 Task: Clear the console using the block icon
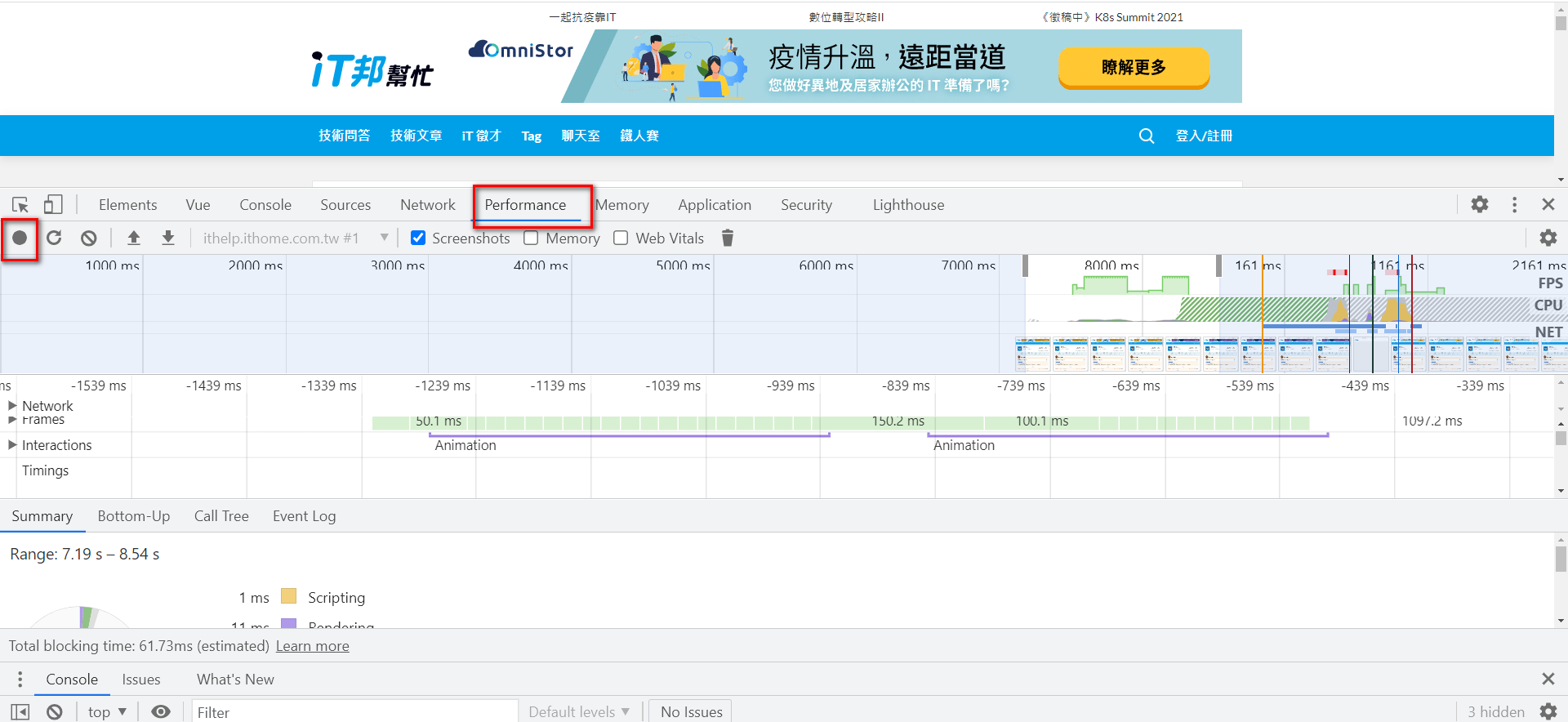pos(55,712)
